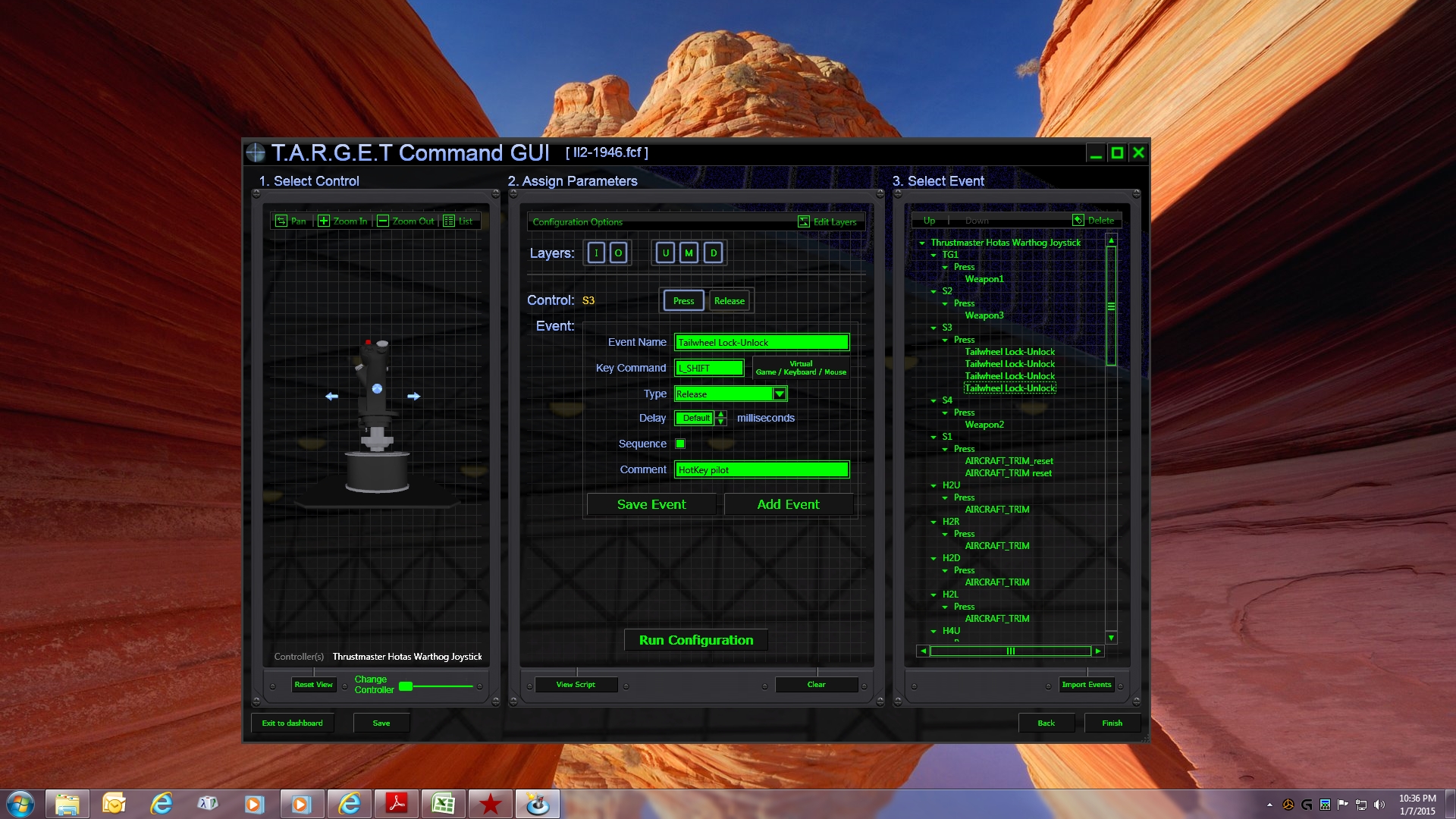Click Save Event
Screen dimensions: 1456x819
[651, 504]
